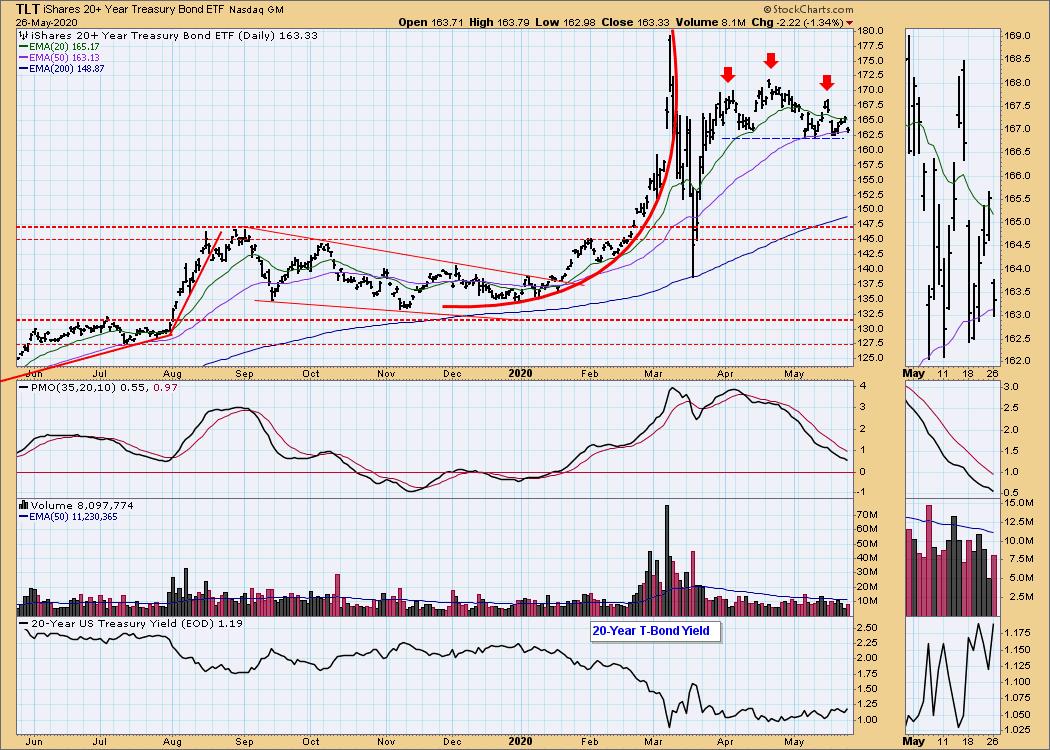Click the 'Aug' label on the main price axis
Viewport: 1050px width, 750px height.
tap(172, 374)
